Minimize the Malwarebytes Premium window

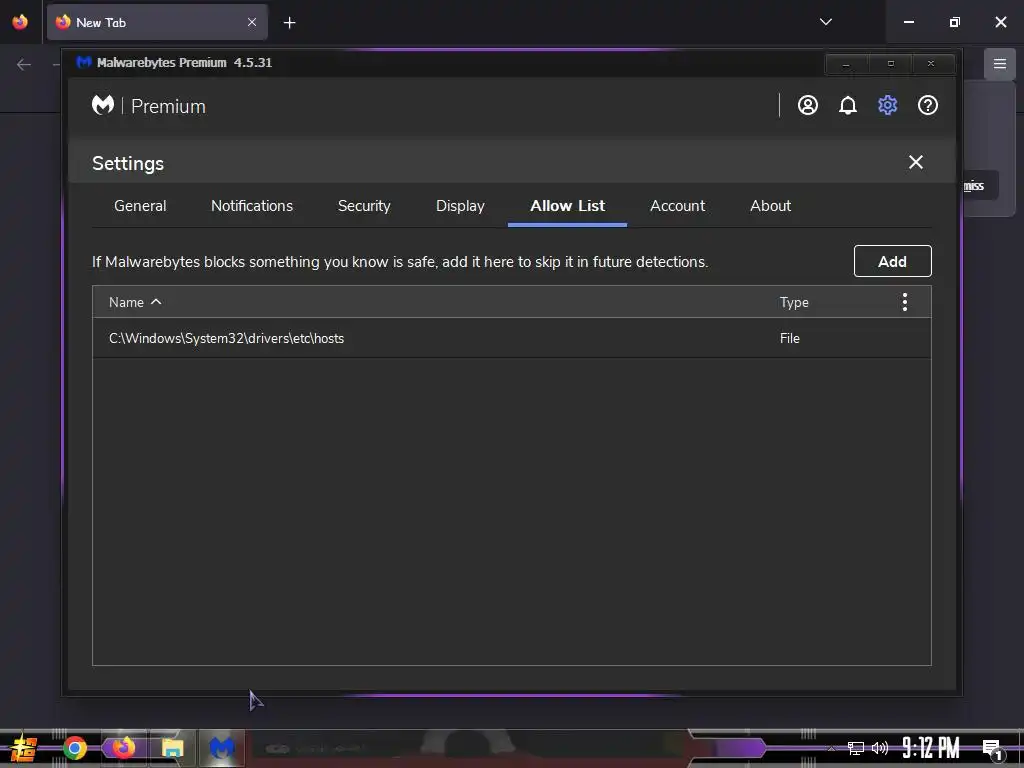[846, 64]
